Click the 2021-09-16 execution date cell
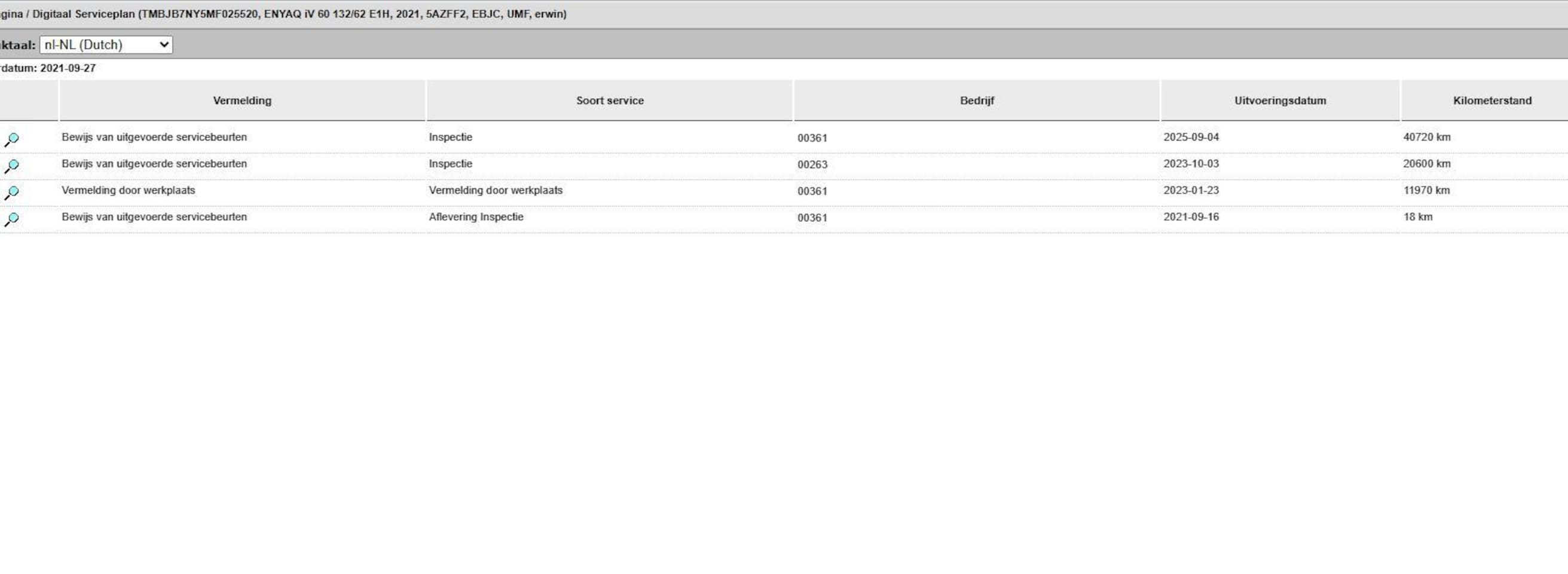Image resolution: width=1568 pixels, height=574 pixels. 1191,216
